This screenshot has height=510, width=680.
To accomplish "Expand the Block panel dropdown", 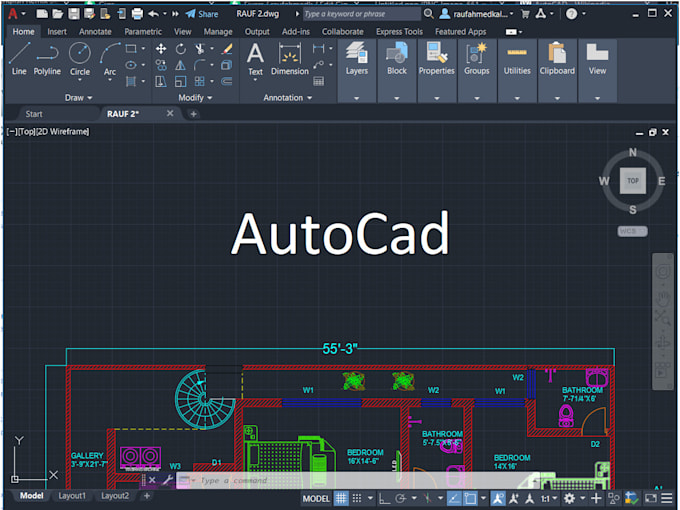I will 397,98.
